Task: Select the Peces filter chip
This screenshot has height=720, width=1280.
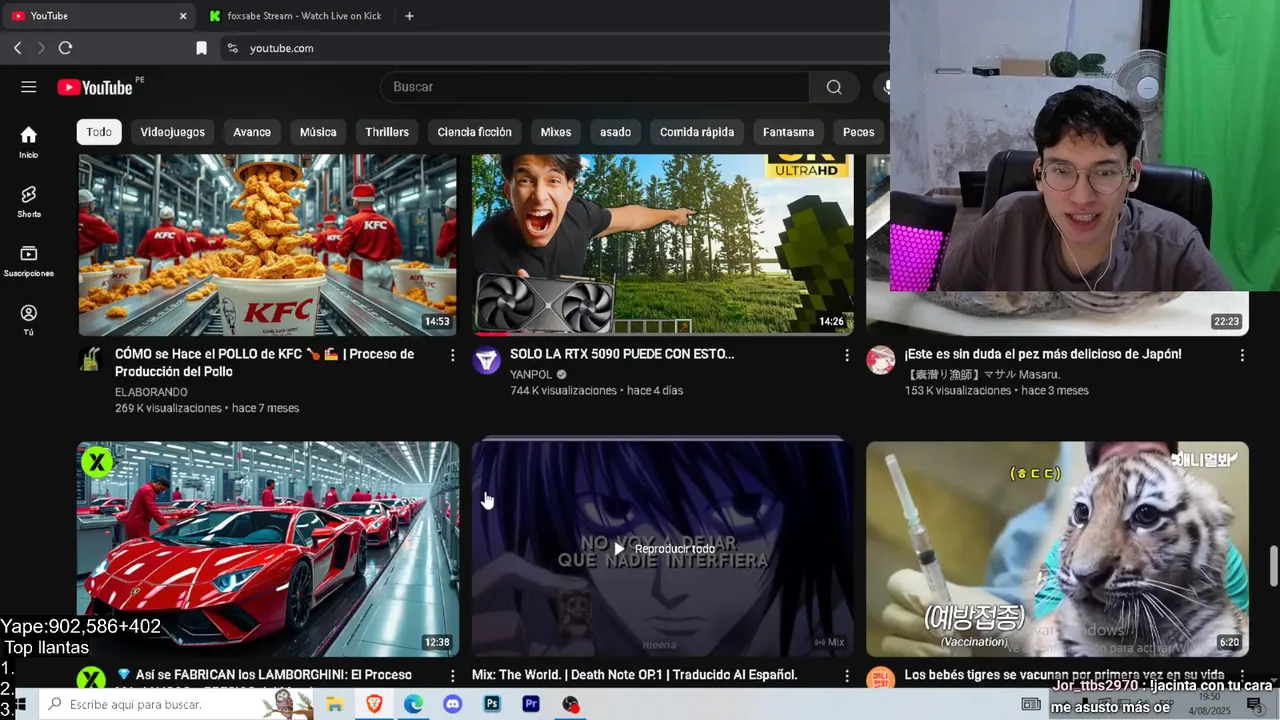Action: [859, 132]
